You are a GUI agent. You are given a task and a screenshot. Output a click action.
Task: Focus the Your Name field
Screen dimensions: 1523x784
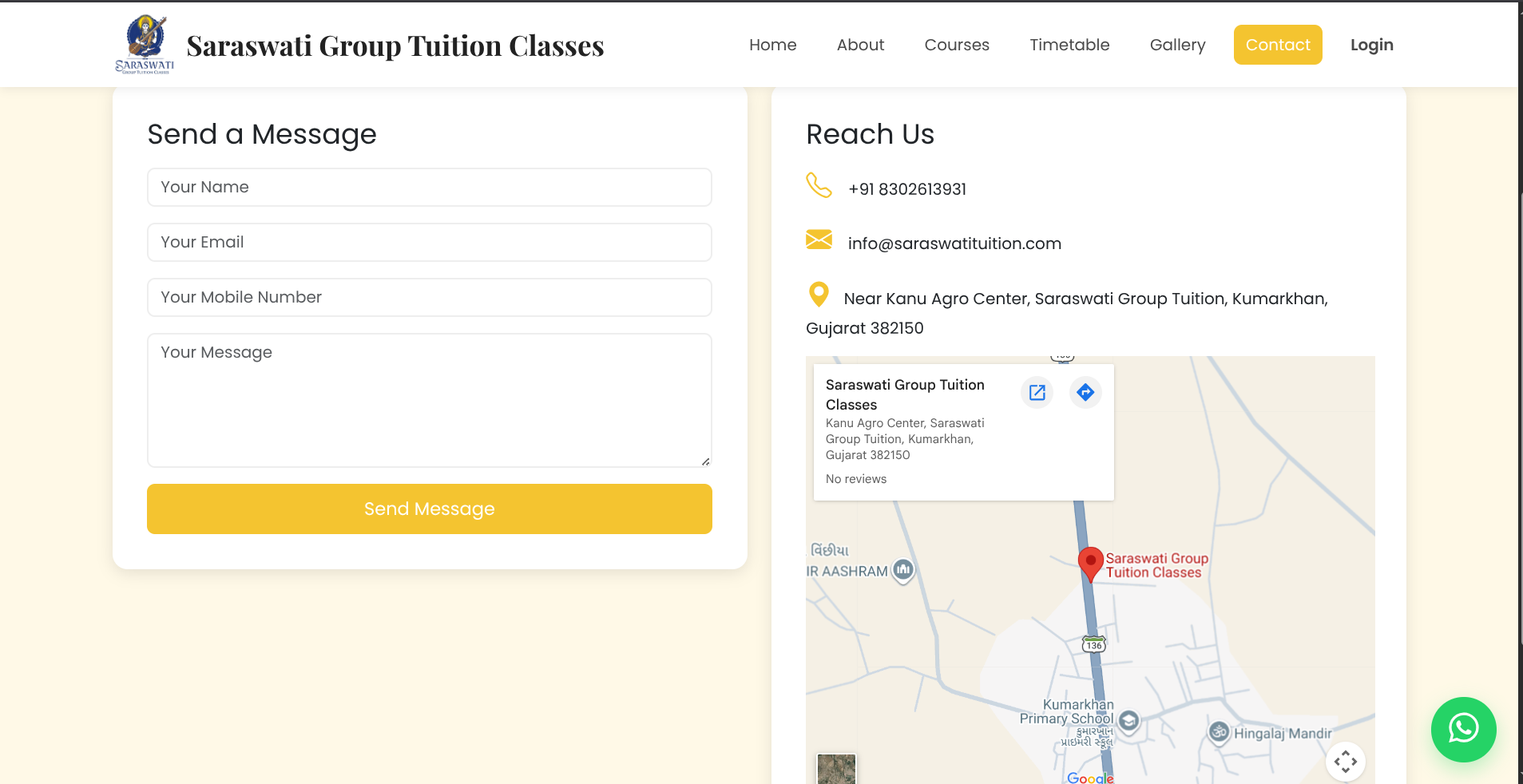pos(429,187)
